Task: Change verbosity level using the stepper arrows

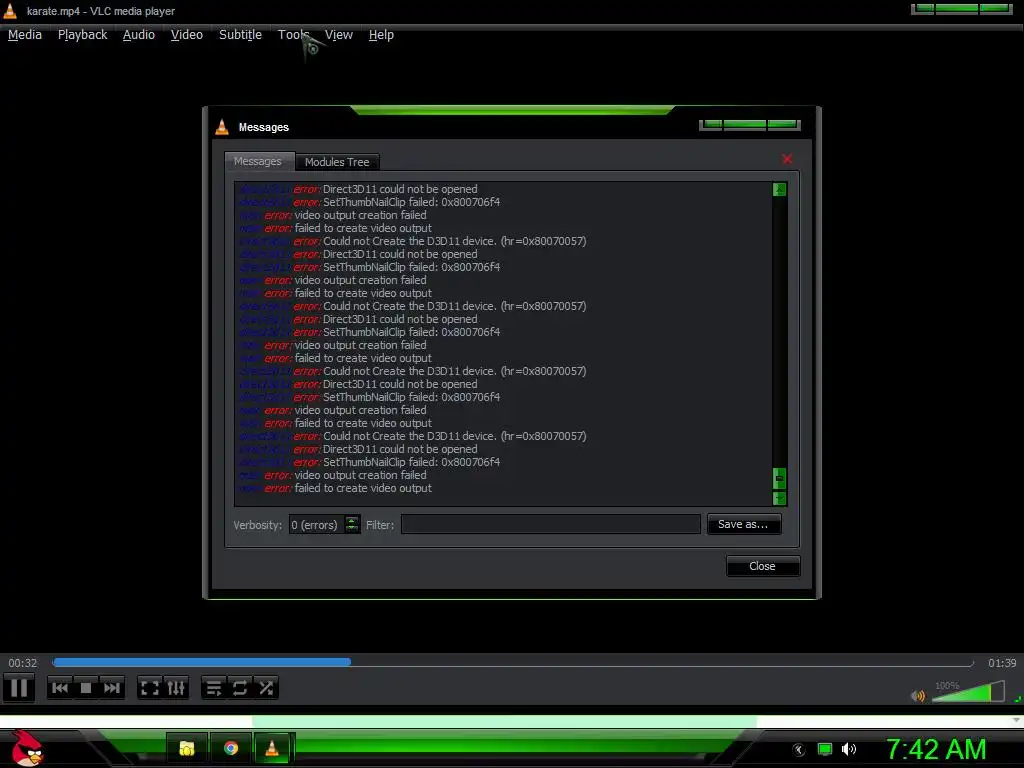Action: pyautogui.click(x=352, y=524)
